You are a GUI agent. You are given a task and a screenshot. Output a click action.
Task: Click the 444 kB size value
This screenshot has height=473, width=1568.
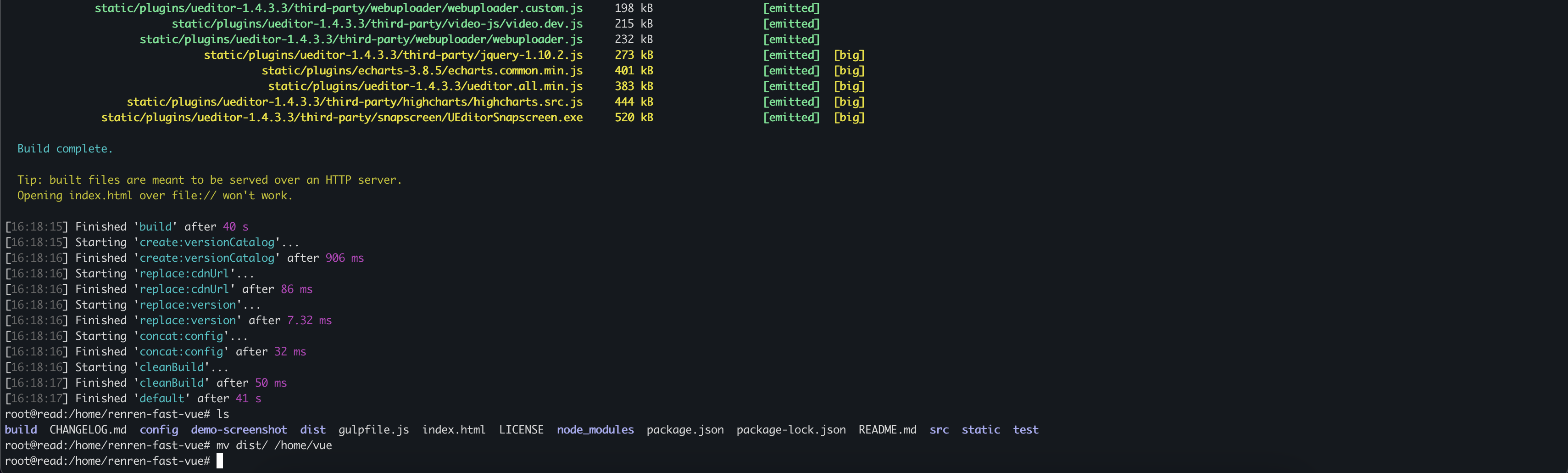point(634,102)
